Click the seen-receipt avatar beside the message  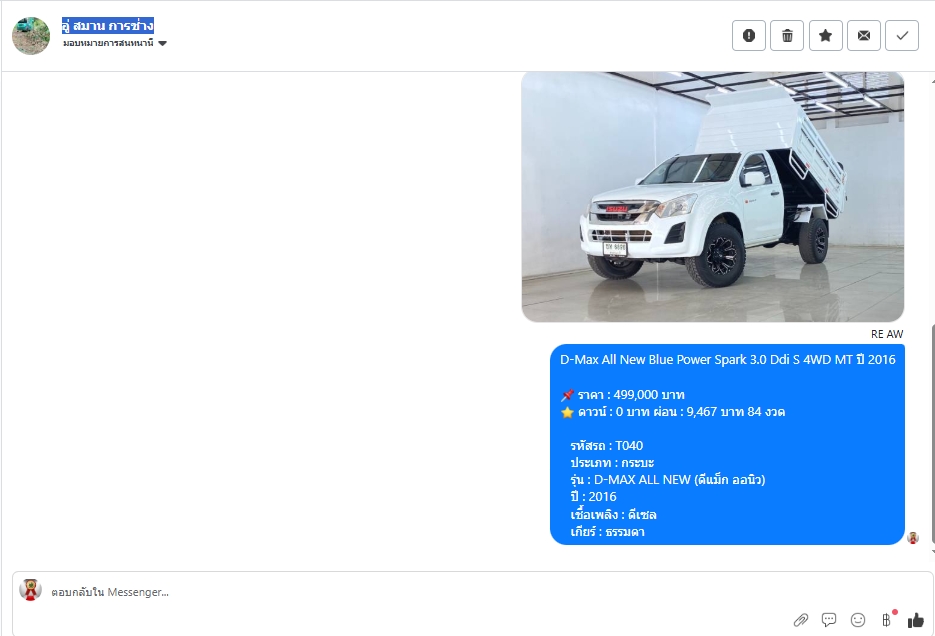coord(913,538)
